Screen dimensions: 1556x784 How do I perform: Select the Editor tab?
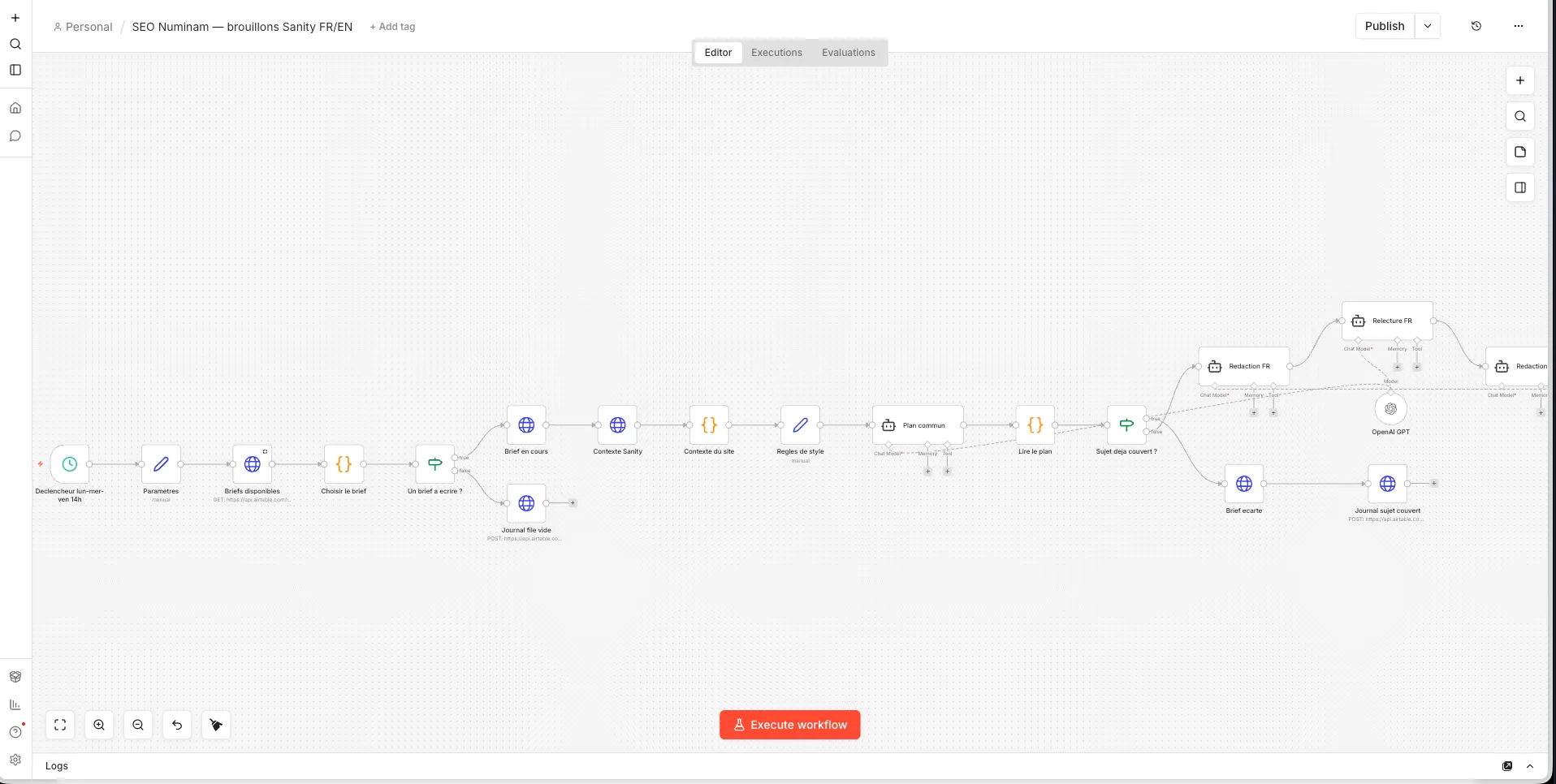pos(718,53)
